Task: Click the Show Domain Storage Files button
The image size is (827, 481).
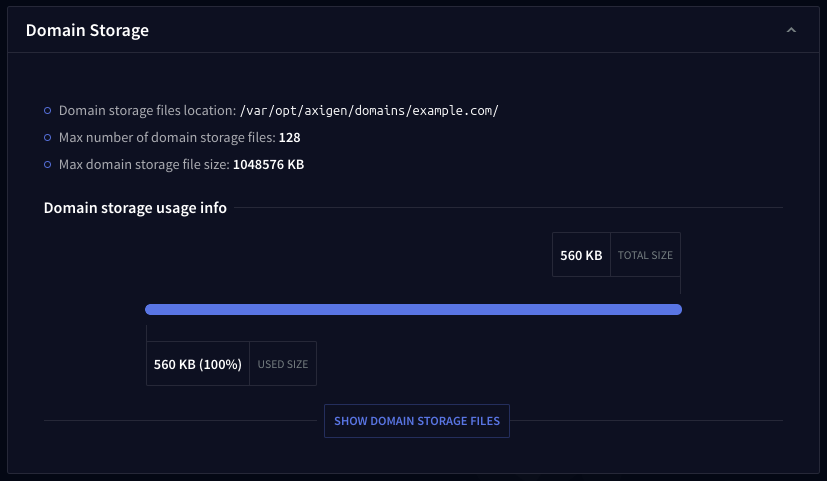Action: click(417, 421)
